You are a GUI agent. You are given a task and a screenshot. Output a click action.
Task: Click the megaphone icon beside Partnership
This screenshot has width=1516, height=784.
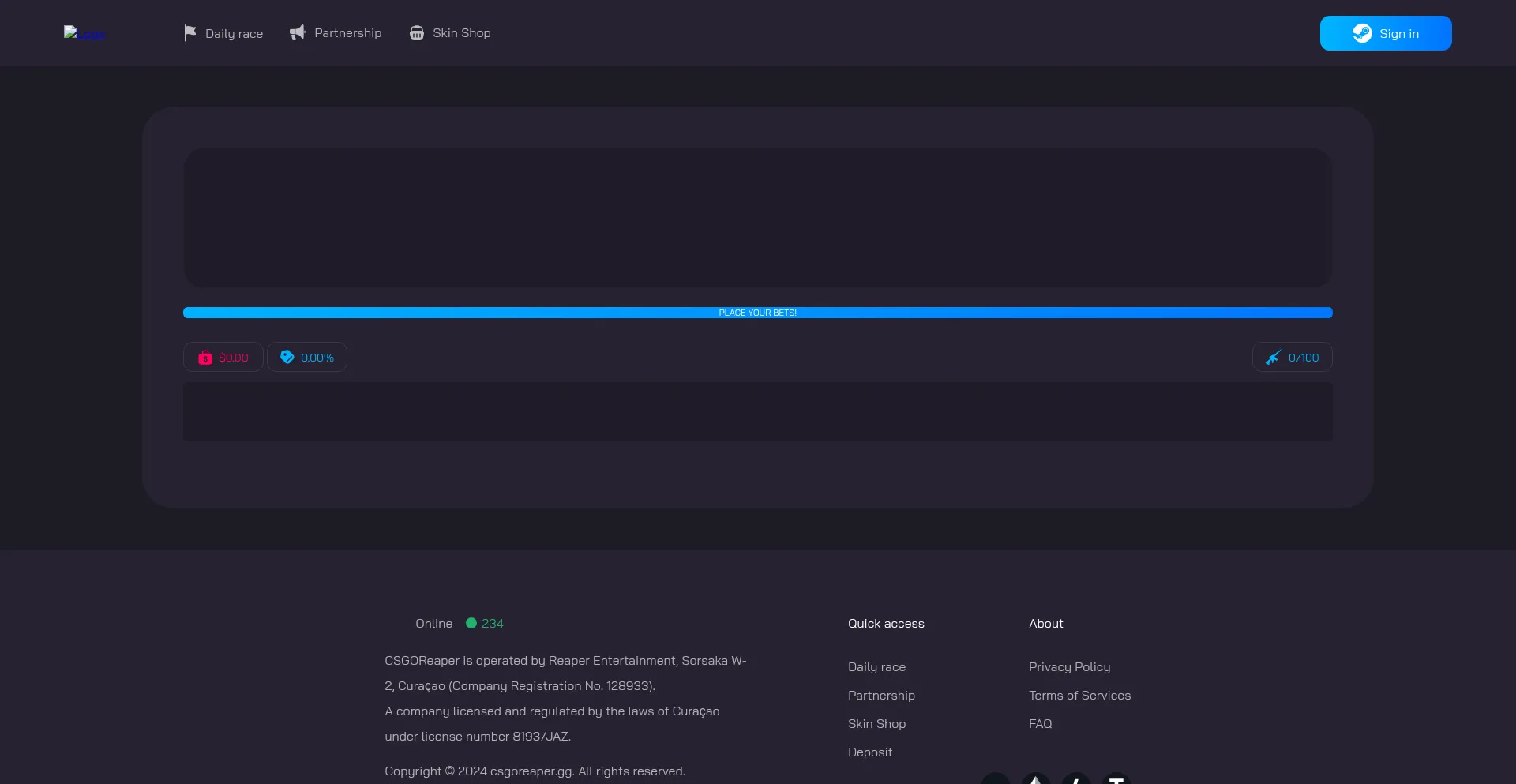point(297,32)
